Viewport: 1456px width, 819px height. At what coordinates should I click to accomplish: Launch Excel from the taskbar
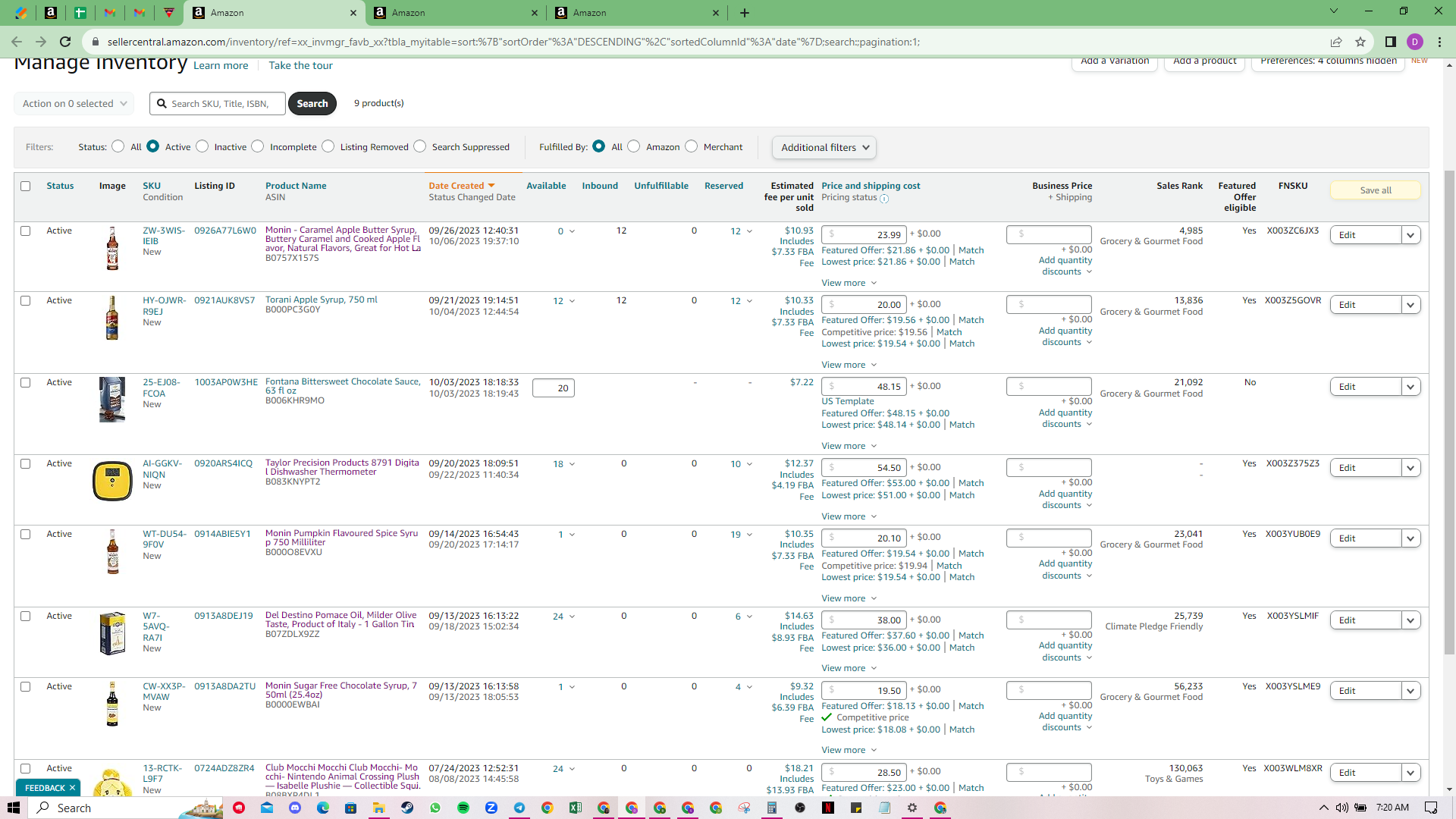[576, 808]
